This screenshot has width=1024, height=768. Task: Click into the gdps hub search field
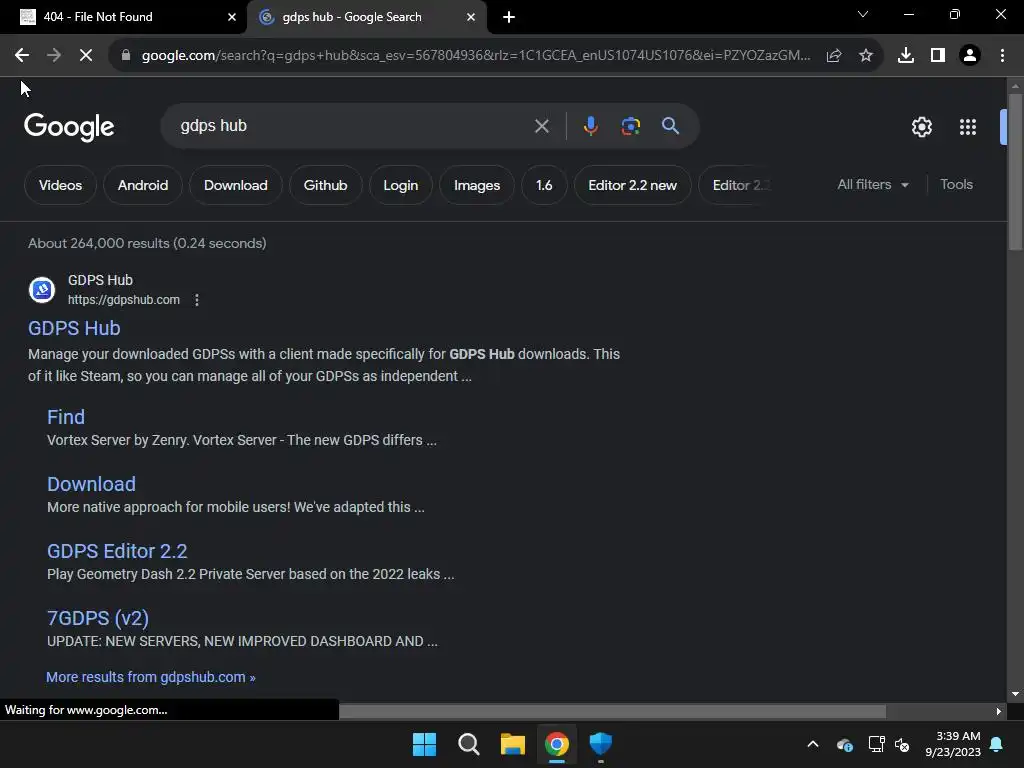coord(353,126)
